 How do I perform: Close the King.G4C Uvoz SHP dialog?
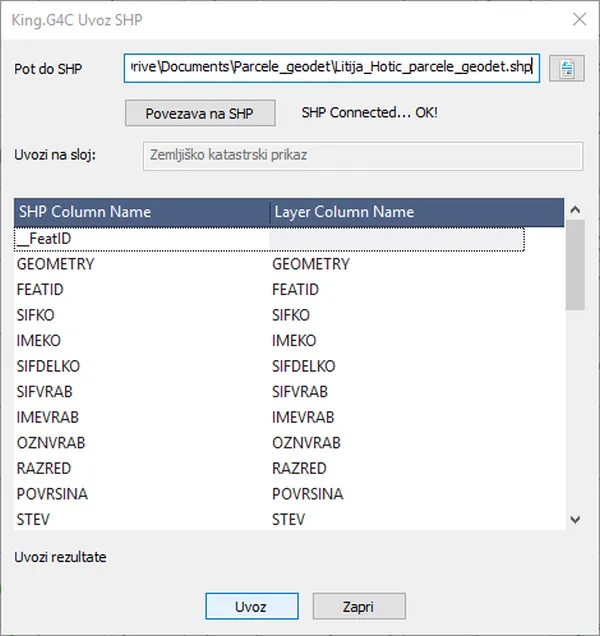[578, 19]
